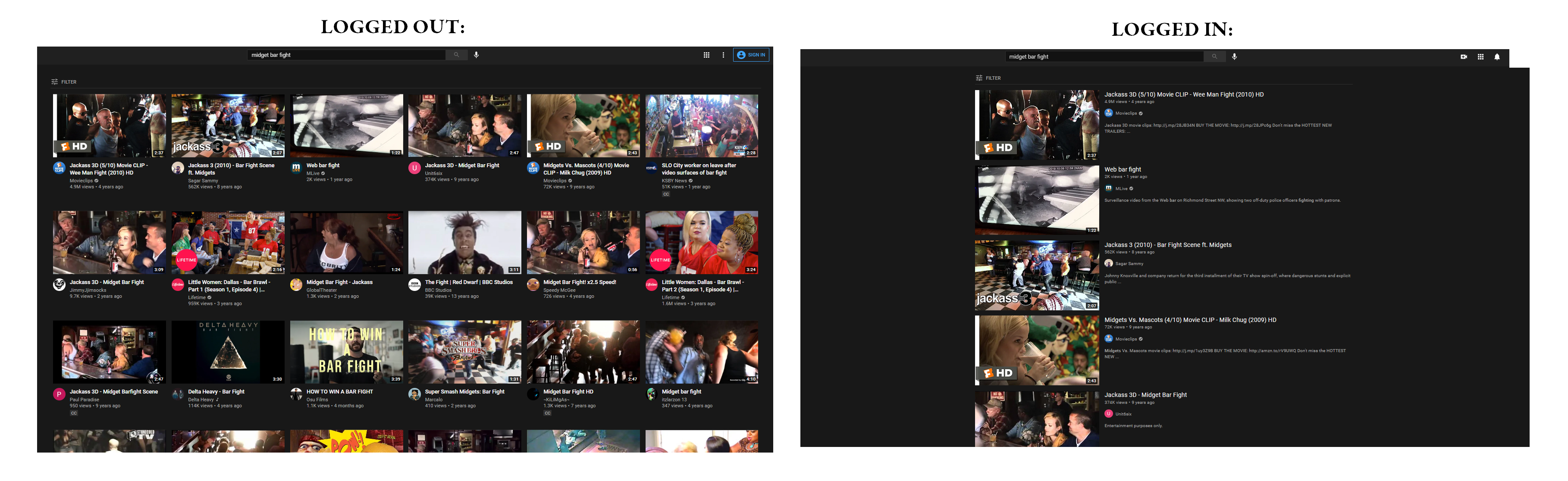Open 'The Fight | Red Dwarf' thumbnail
The image size is (1568, 481).
click(x=464, y=243)
